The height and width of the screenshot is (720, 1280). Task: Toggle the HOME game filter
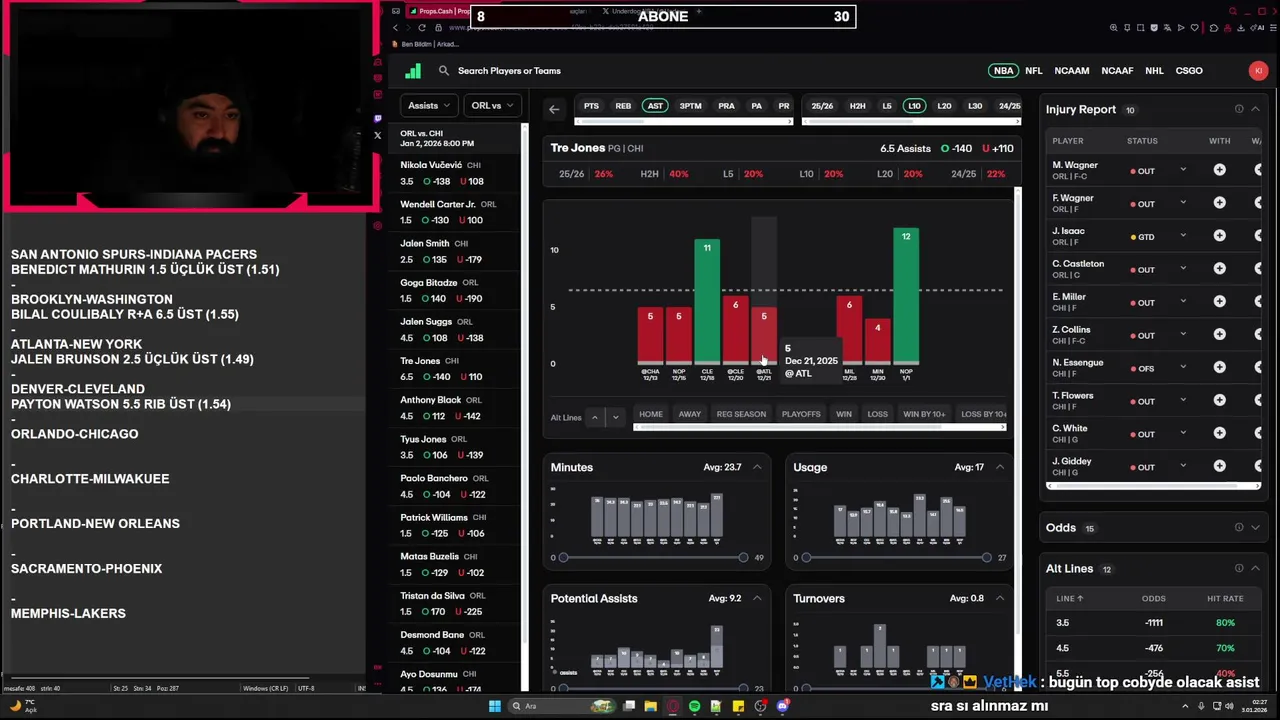click(x=651, y=414)
